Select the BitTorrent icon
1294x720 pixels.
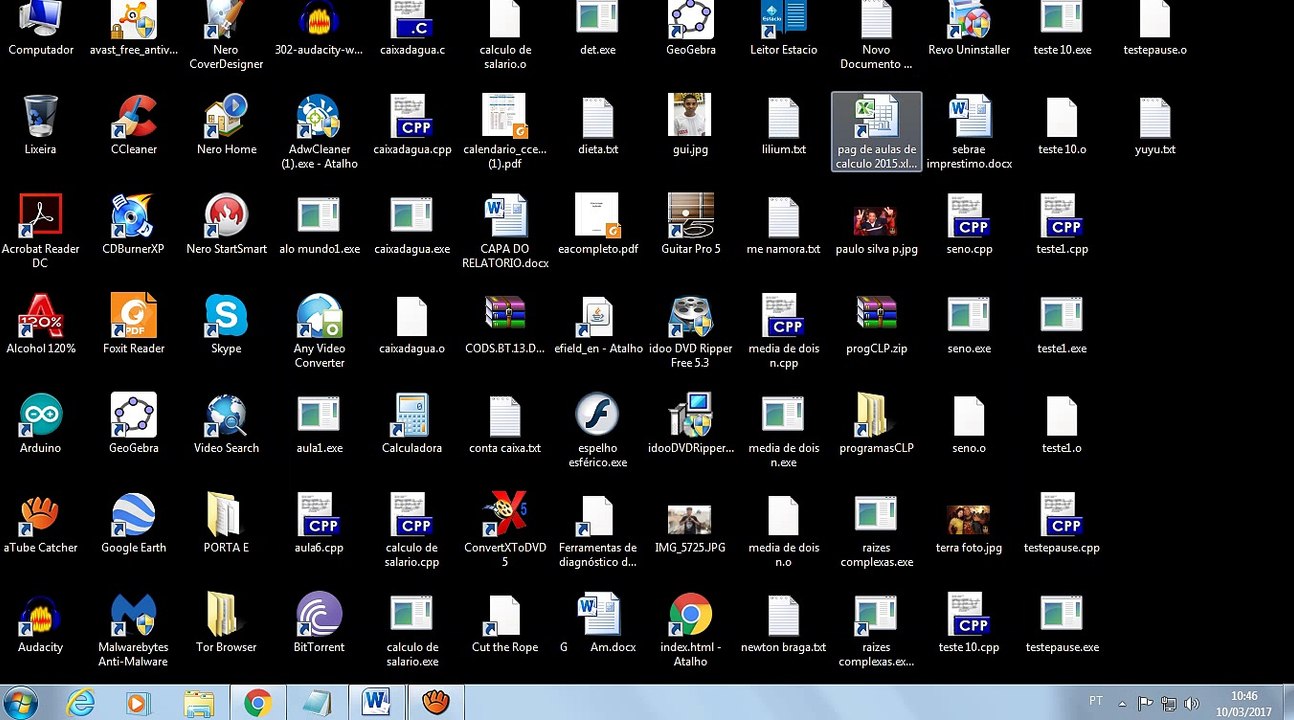(319, 623)
